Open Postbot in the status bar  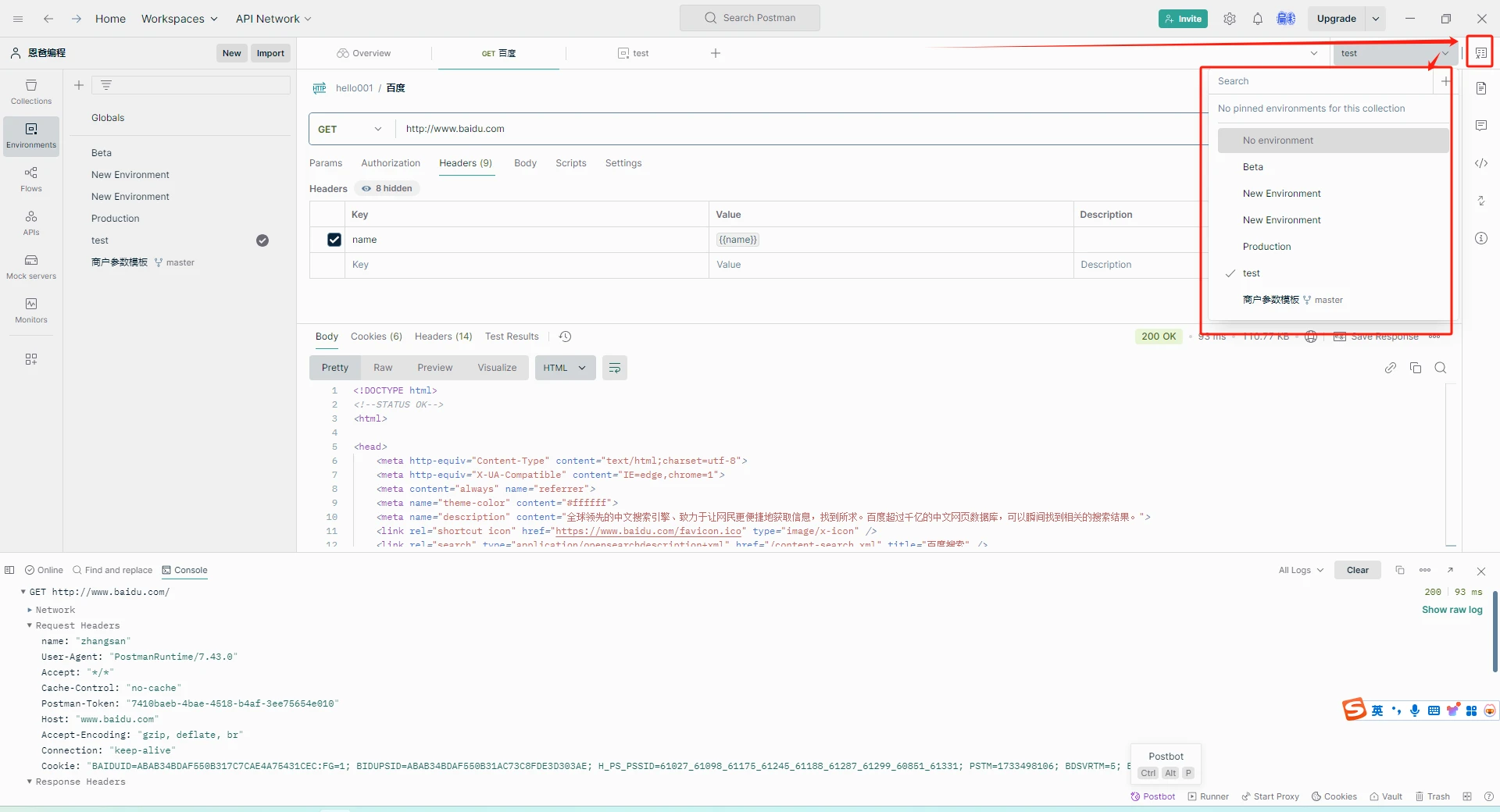pos(1153,796)
